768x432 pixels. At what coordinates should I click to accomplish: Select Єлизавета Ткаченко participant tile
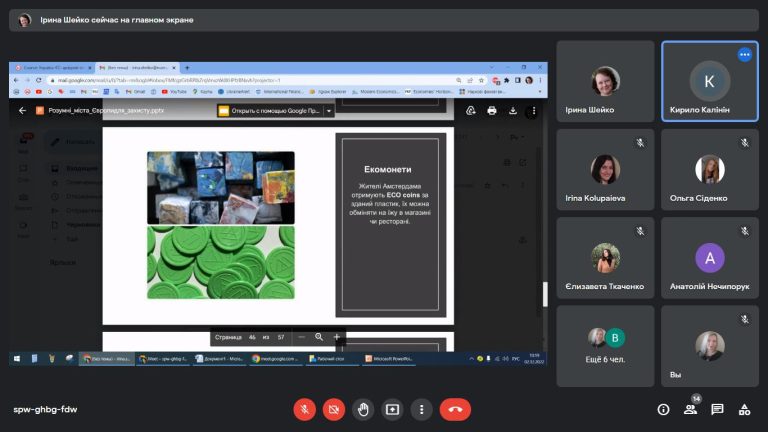click(605, 258)
